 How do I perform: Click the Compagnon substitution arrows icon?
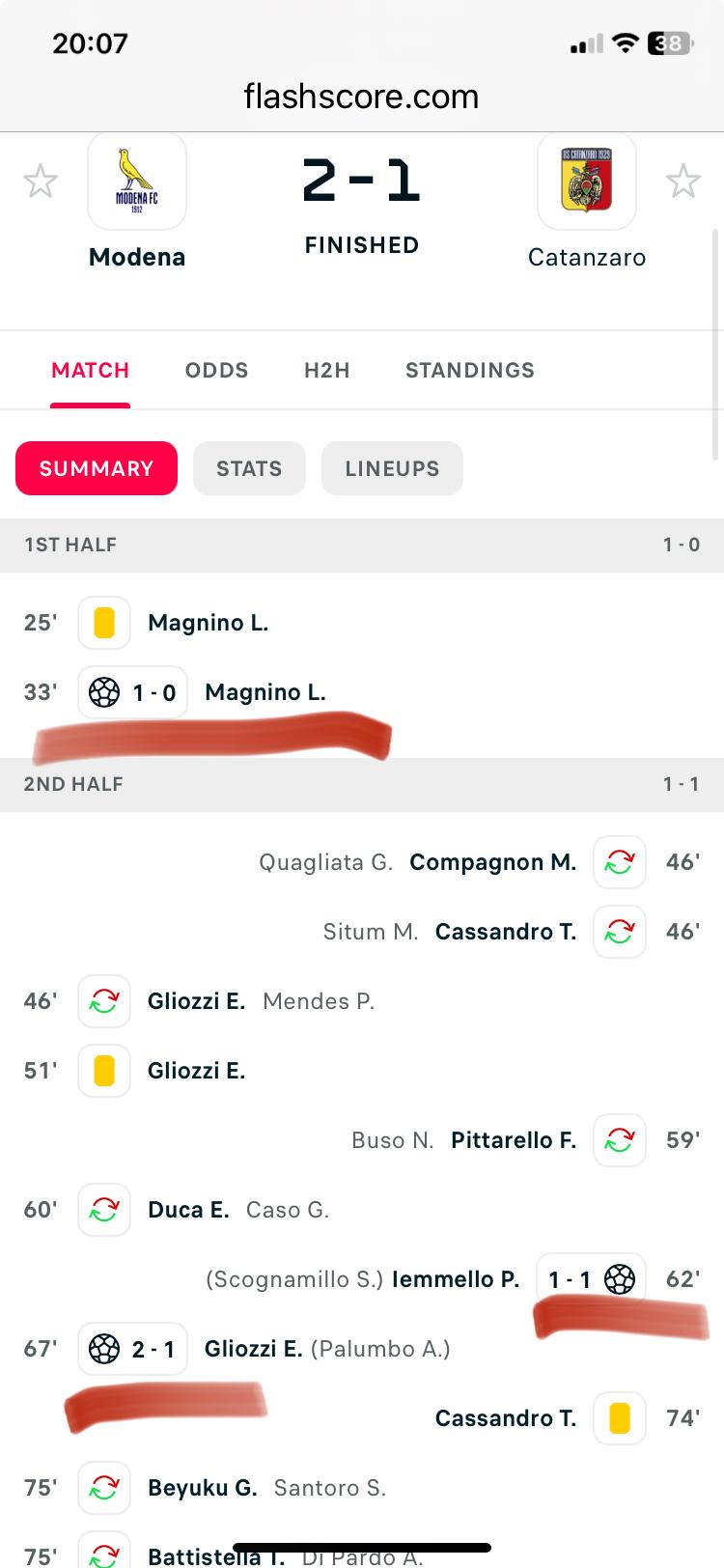[x=620, y=862]
